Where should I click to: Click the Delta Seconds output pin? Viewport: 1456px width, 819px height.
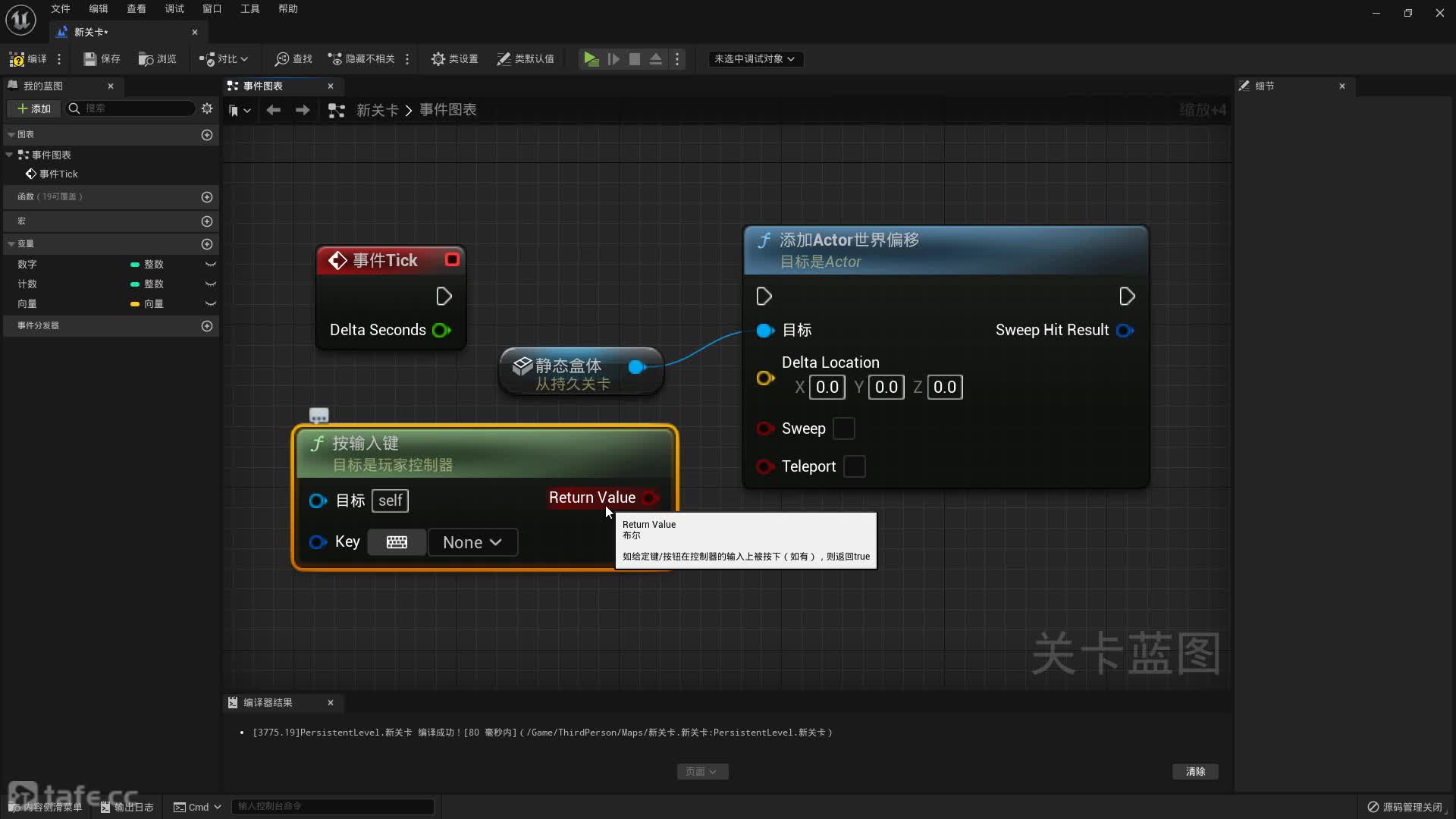coord(441,330)
